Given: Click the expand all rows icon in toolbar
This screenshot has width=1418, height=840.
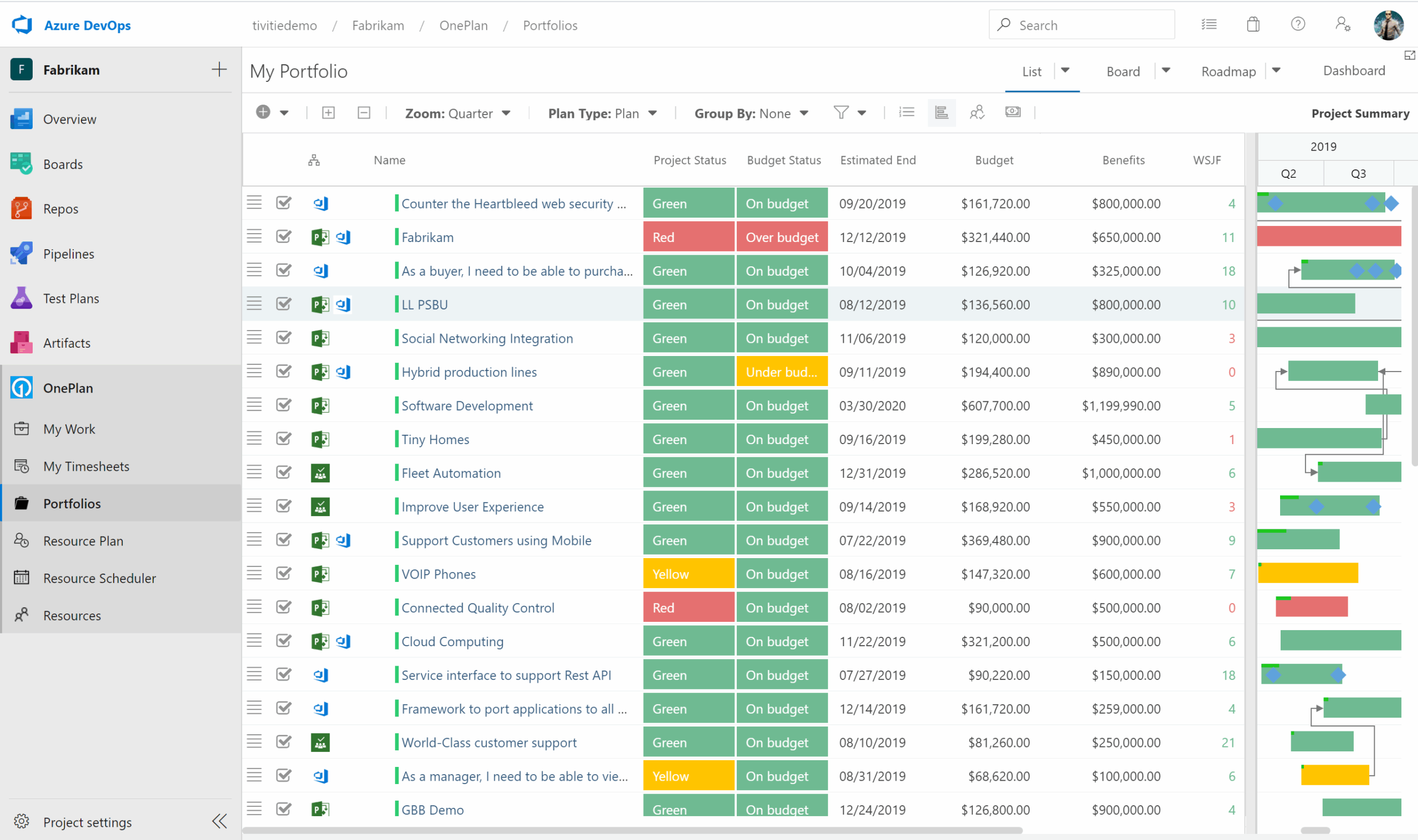Looking at the screenshot, I should 328,112.
